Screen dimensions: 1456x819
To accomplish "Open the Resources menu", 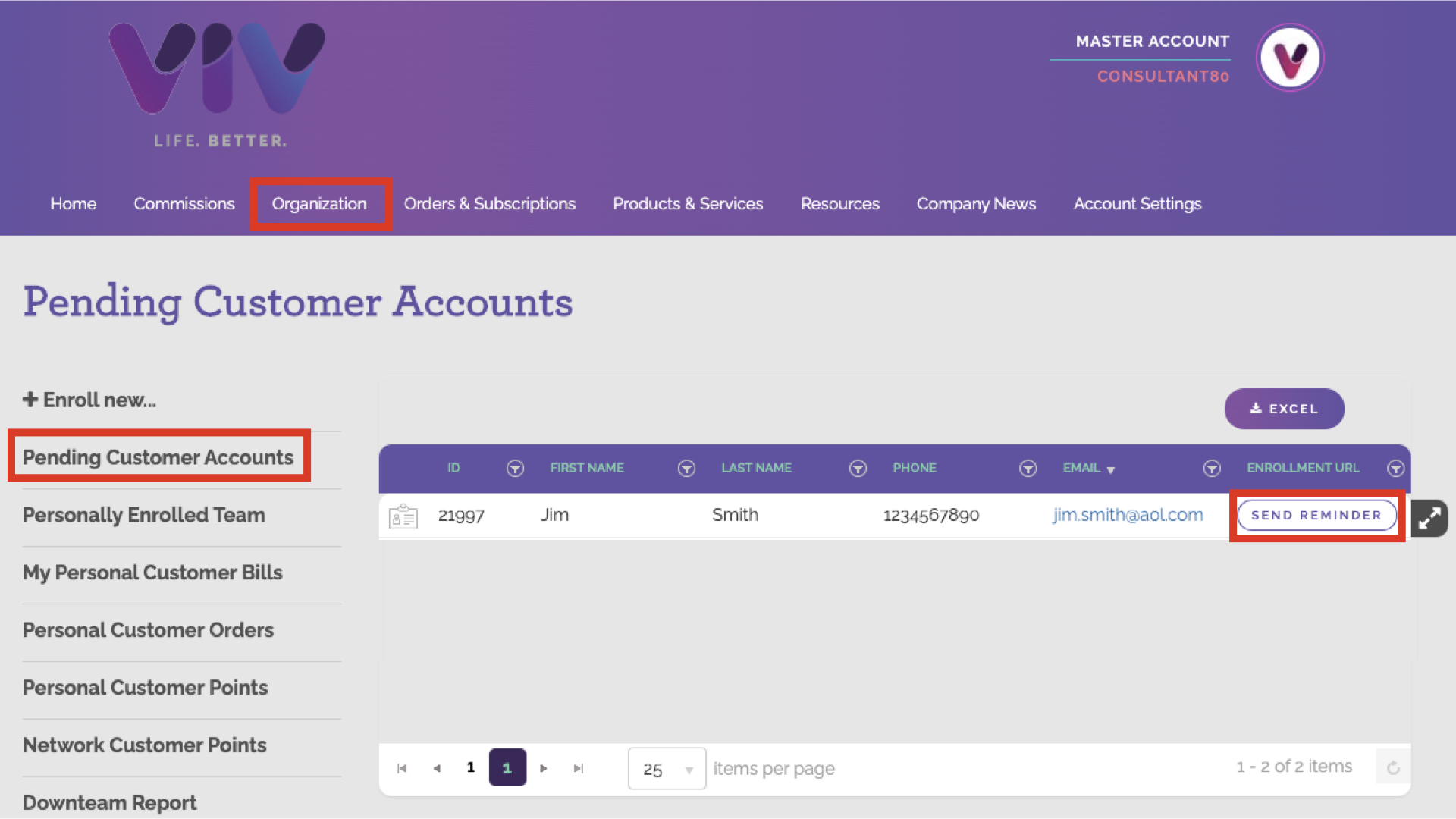I will (840, 204).
